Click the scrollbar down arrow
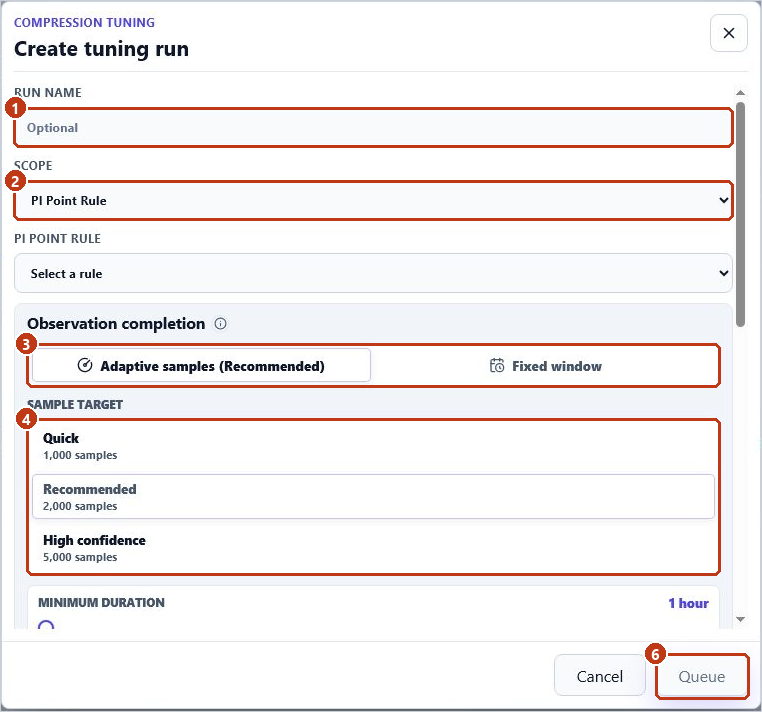 click(740, 619)
